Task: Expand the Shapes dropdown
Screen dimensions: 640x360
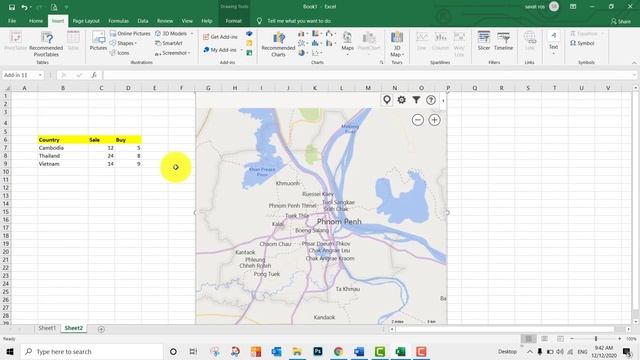Action: point(136,43)
